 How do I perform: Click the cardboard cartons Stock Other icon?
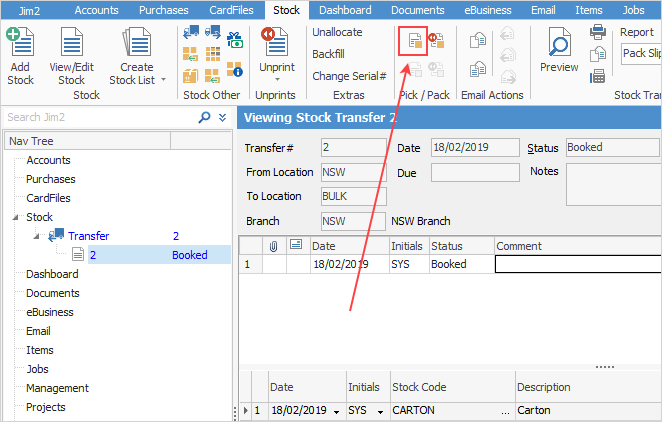(x=190, y=76)
